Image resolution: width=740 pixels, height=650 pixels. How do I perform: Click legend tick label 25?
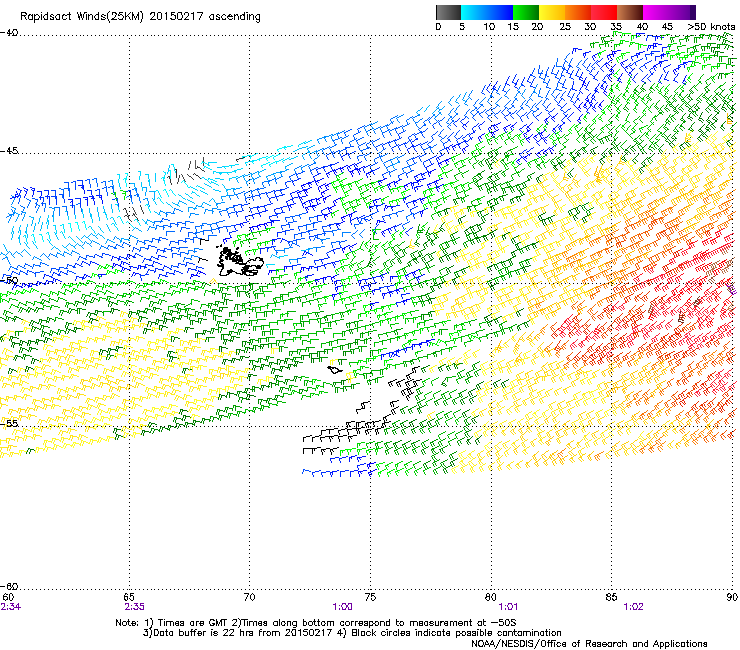click(565, 27)
